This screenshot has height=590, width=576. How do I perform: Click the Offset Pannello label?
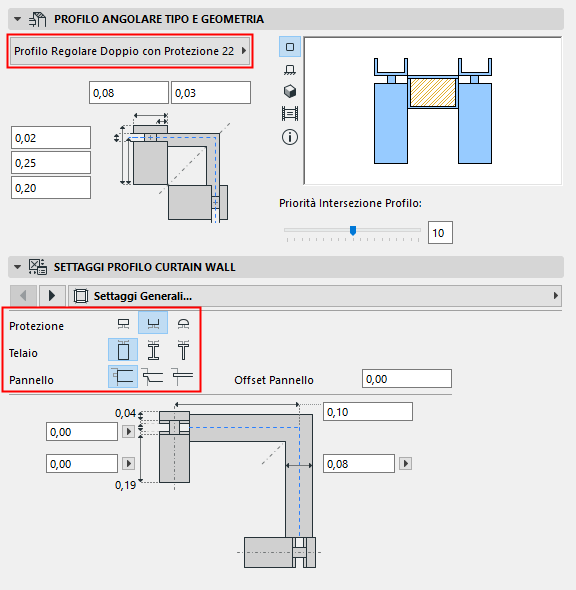[x=274, y=380]
